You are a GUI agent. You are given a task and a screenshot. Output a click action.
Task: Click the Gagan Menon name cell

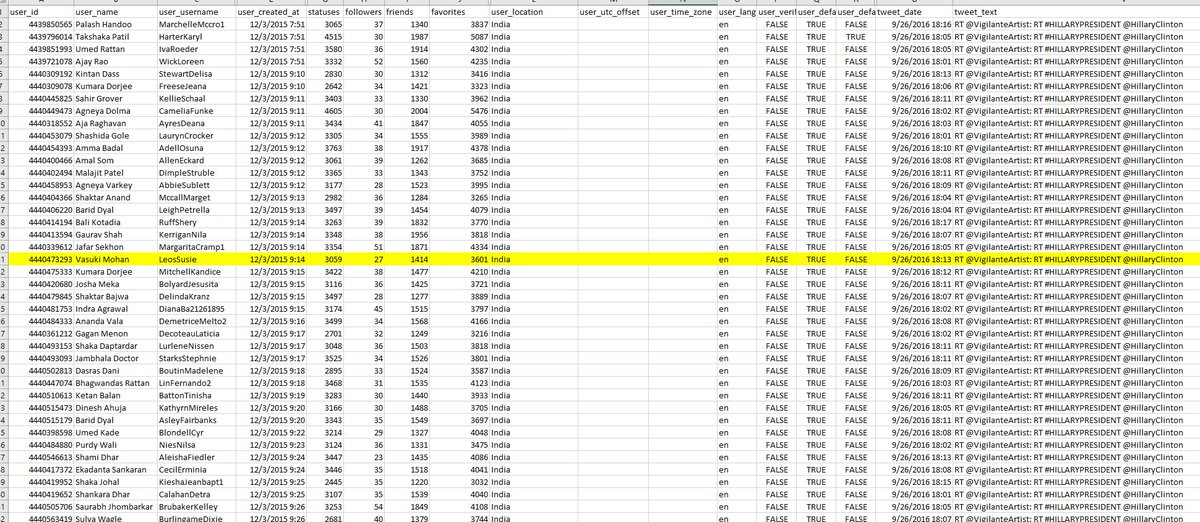(x=115, y=333)
